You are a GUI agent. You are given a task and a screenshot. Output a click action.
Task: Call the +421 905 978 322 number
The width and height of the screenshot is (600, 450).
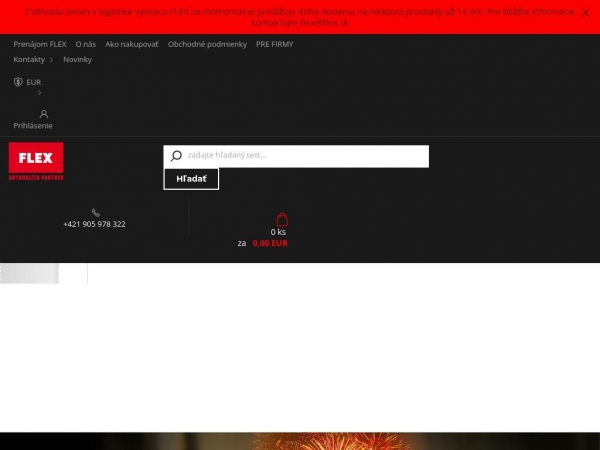coord(95,224)
